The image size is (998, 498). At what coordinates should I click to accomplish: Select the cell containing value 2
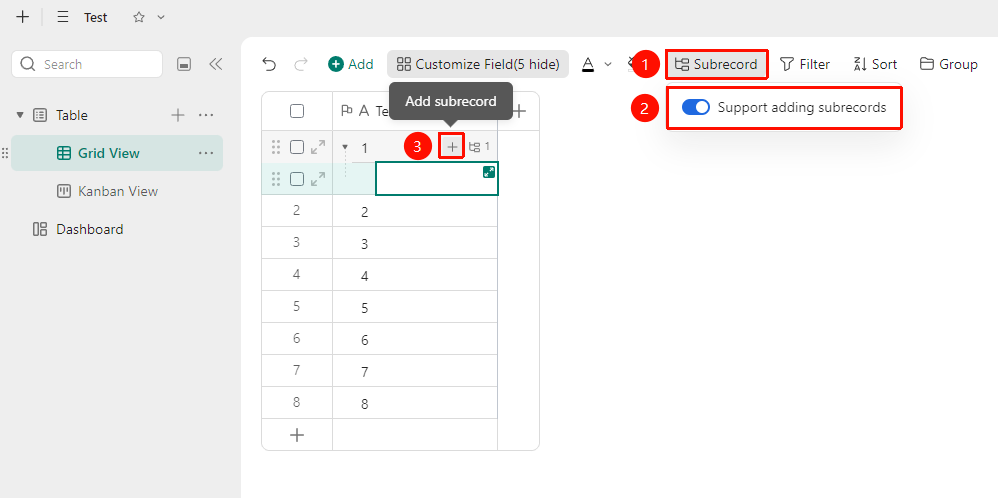click(415, 211)
